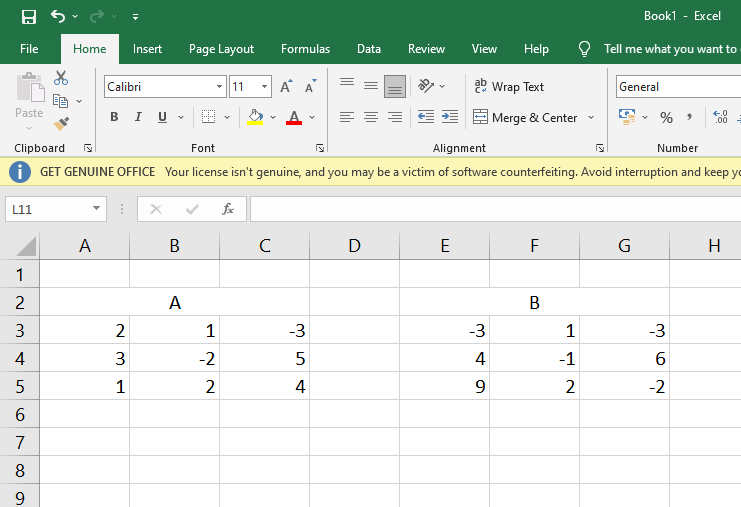This screenshot has height=507, width=741.
Task: Apply Accounting Number Format icon
Action: tap(627, 117)
